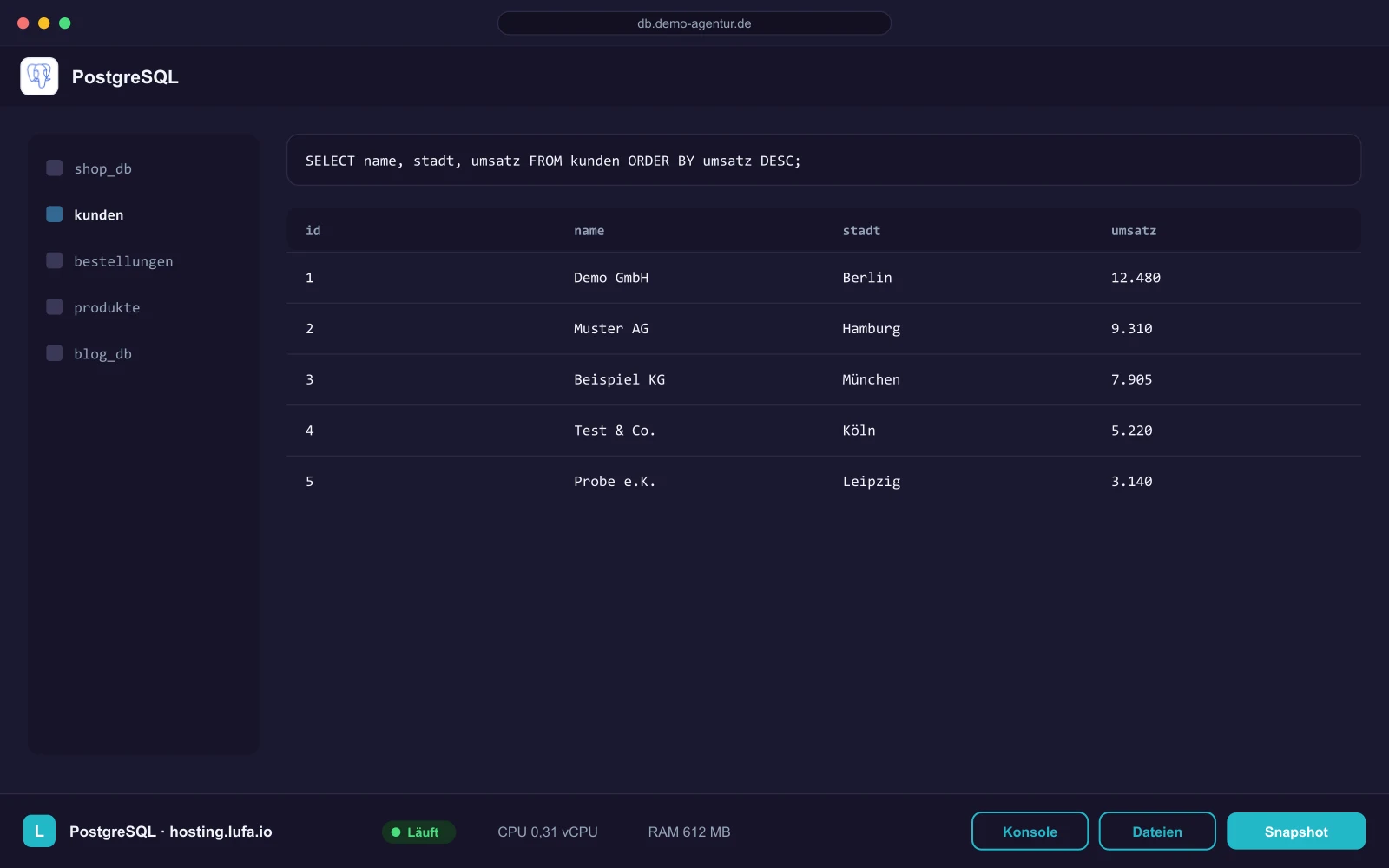This screenshot has width=1389, height=868.
Task: Click the blue square icon beside kunden
Action: click(x=54, y=214)
